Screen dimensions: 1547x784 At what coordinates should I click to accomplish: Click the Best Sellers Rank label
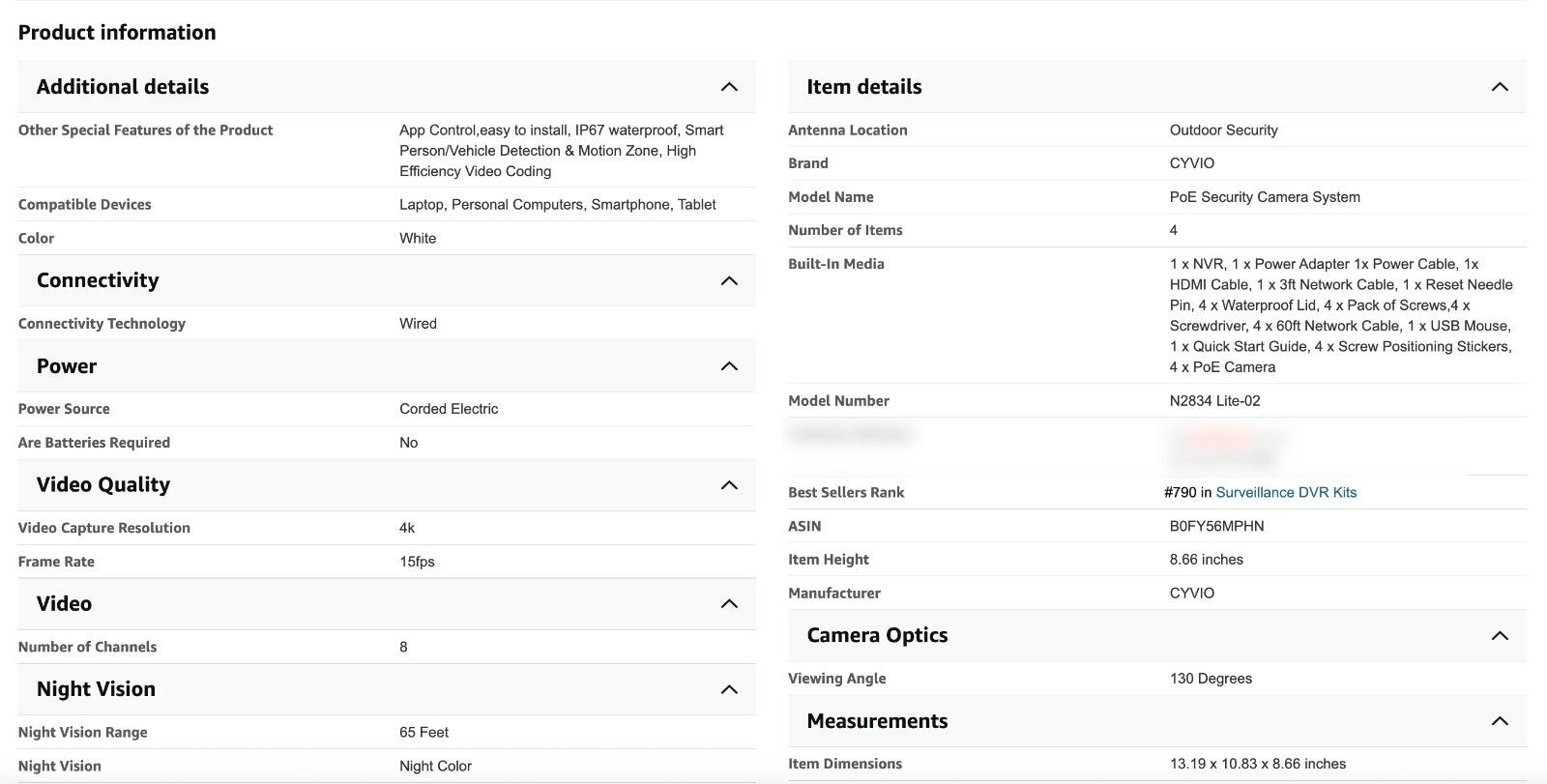[846, 492]
